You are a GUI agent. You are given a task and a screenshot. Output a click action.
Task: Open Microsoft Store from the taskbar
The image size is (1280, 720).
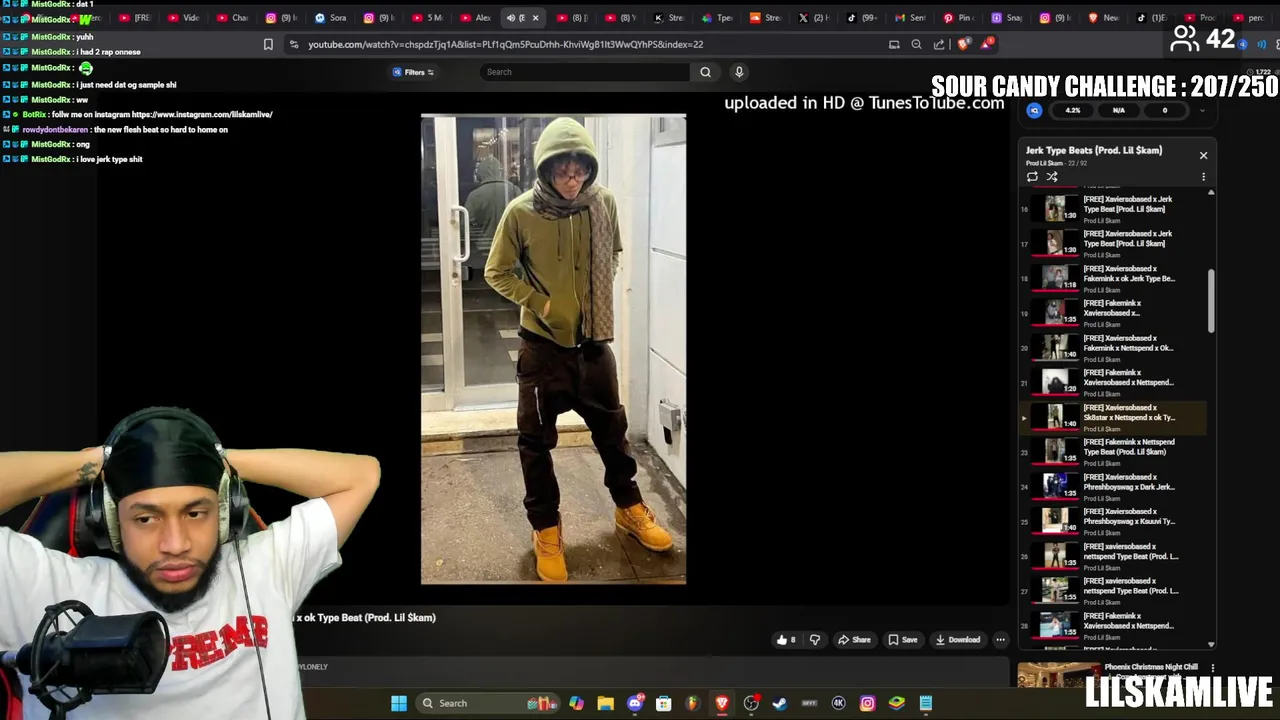click(x=663, y=703)
